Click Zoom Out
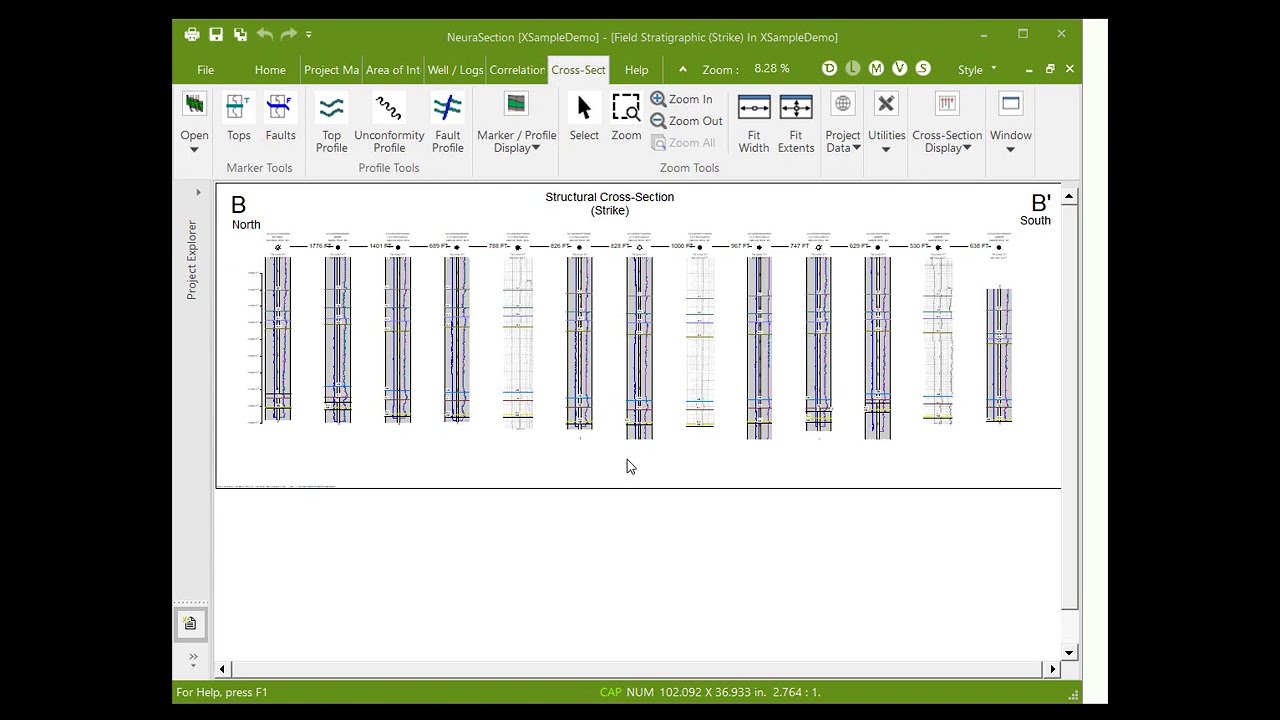Screen dimensions: 1280x720 pyautogui.click(x=687, y=121)
